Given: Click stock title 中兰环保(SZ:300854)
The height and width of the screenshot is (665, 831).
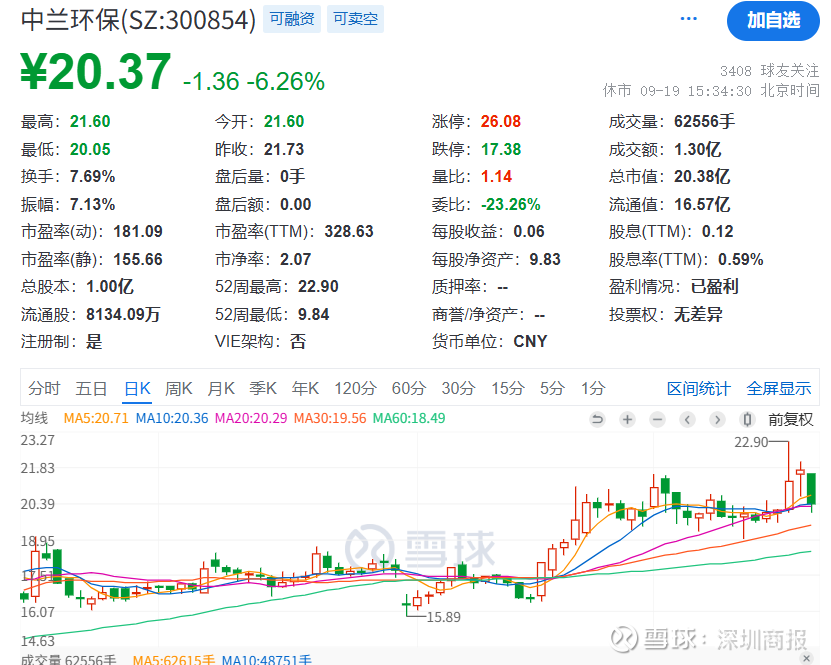Looking at the screenshot, I should [x=138, y=20].
